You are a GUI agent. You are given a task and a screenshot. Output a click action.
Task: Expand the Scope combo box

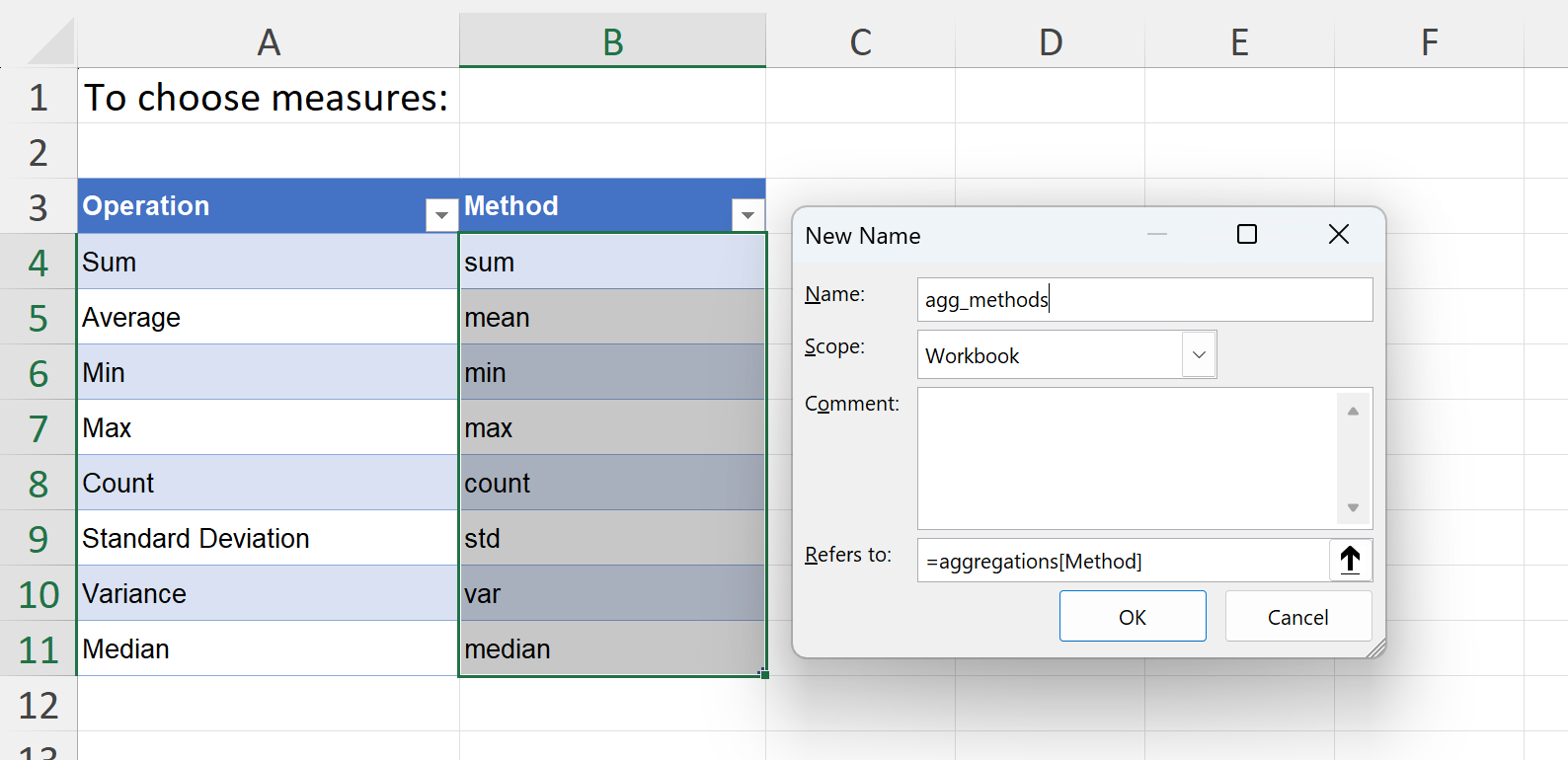1199,355
